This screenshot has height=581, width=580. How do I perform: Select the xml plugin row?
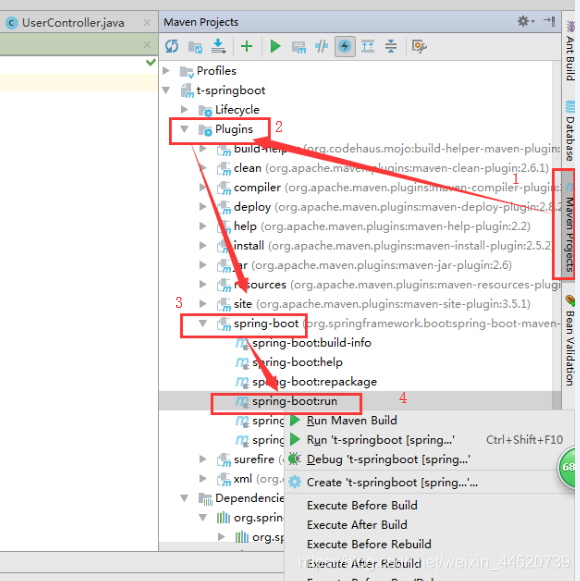[222, 479]
